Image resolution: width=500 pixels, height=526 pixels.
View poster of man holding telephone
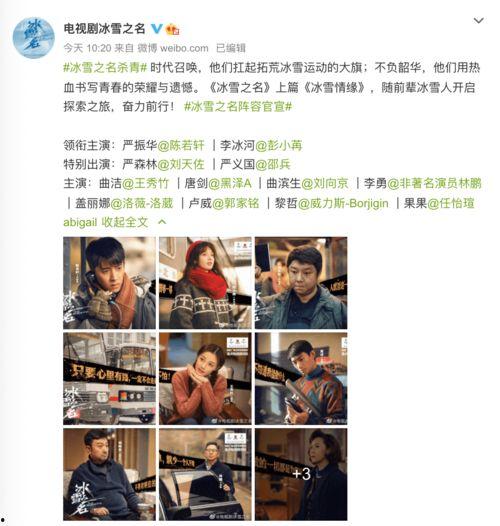[x=109, y=283]
